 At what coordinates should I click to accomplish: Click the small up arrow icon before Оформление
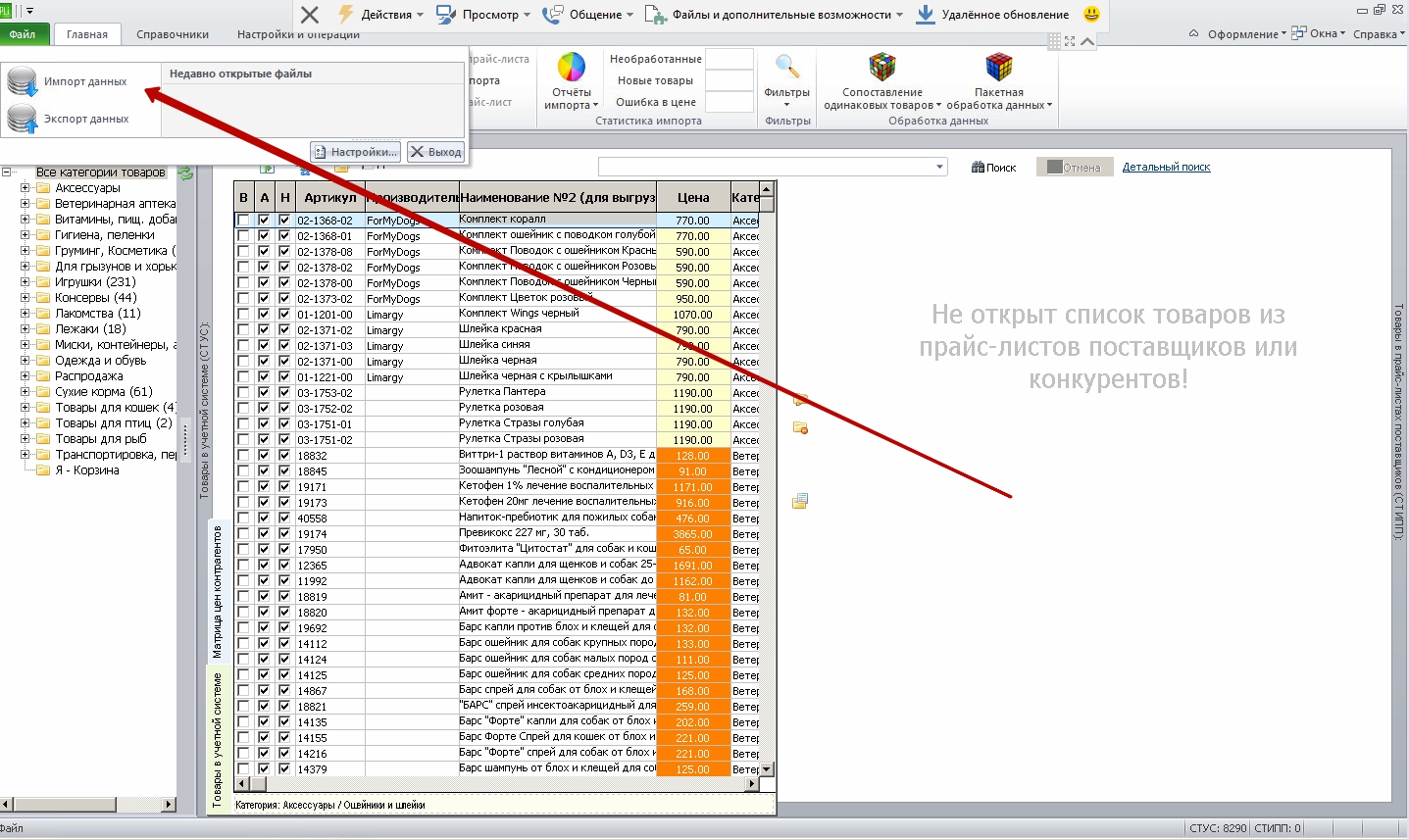pos(1193,33)
